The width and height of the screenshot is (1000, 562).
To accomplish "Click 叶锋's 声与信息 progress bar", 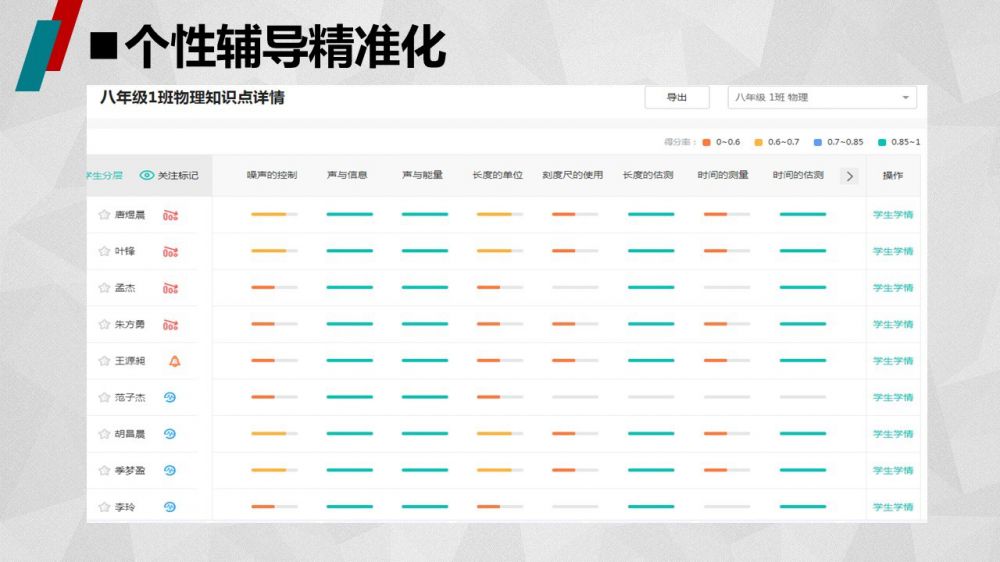I will (349, 251).
